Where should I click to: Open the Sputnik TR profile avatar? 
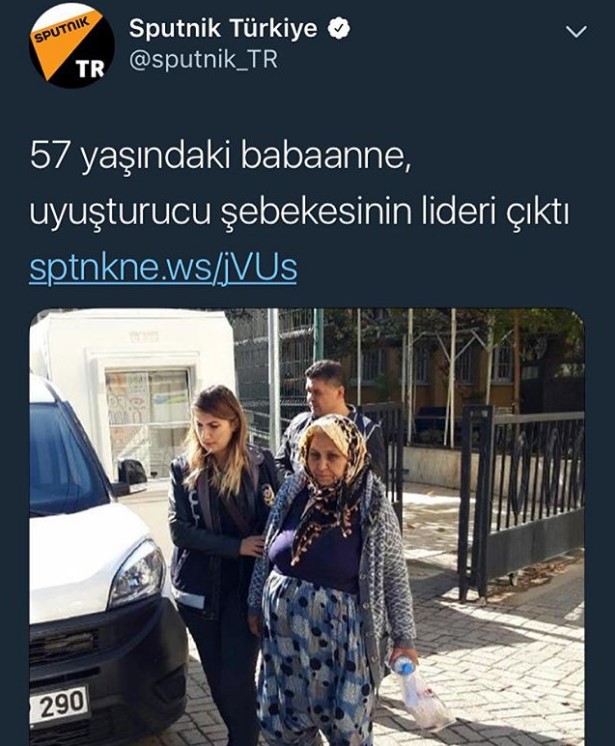72,45
